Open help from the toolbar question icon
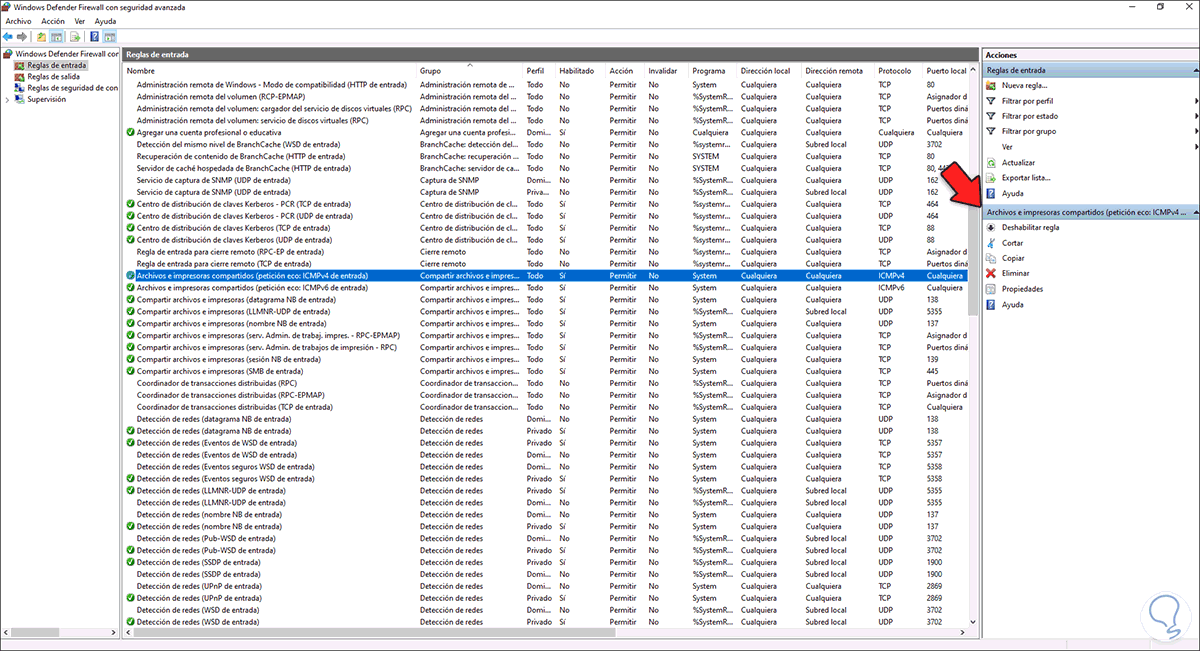This screenshot has height=651, width=1200. point(93,37)
